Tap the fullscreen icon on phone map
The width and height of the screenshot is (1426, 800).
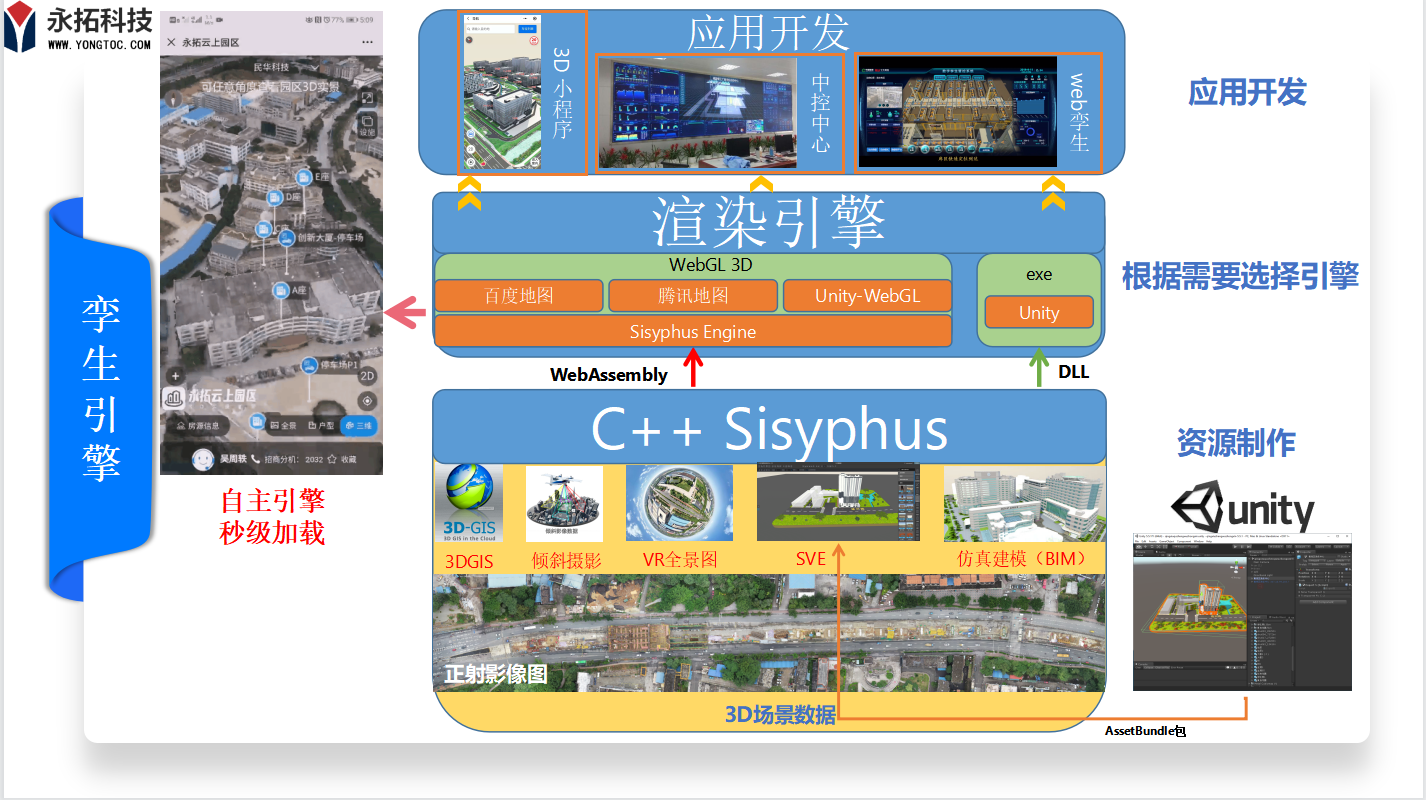coord(367,98)
